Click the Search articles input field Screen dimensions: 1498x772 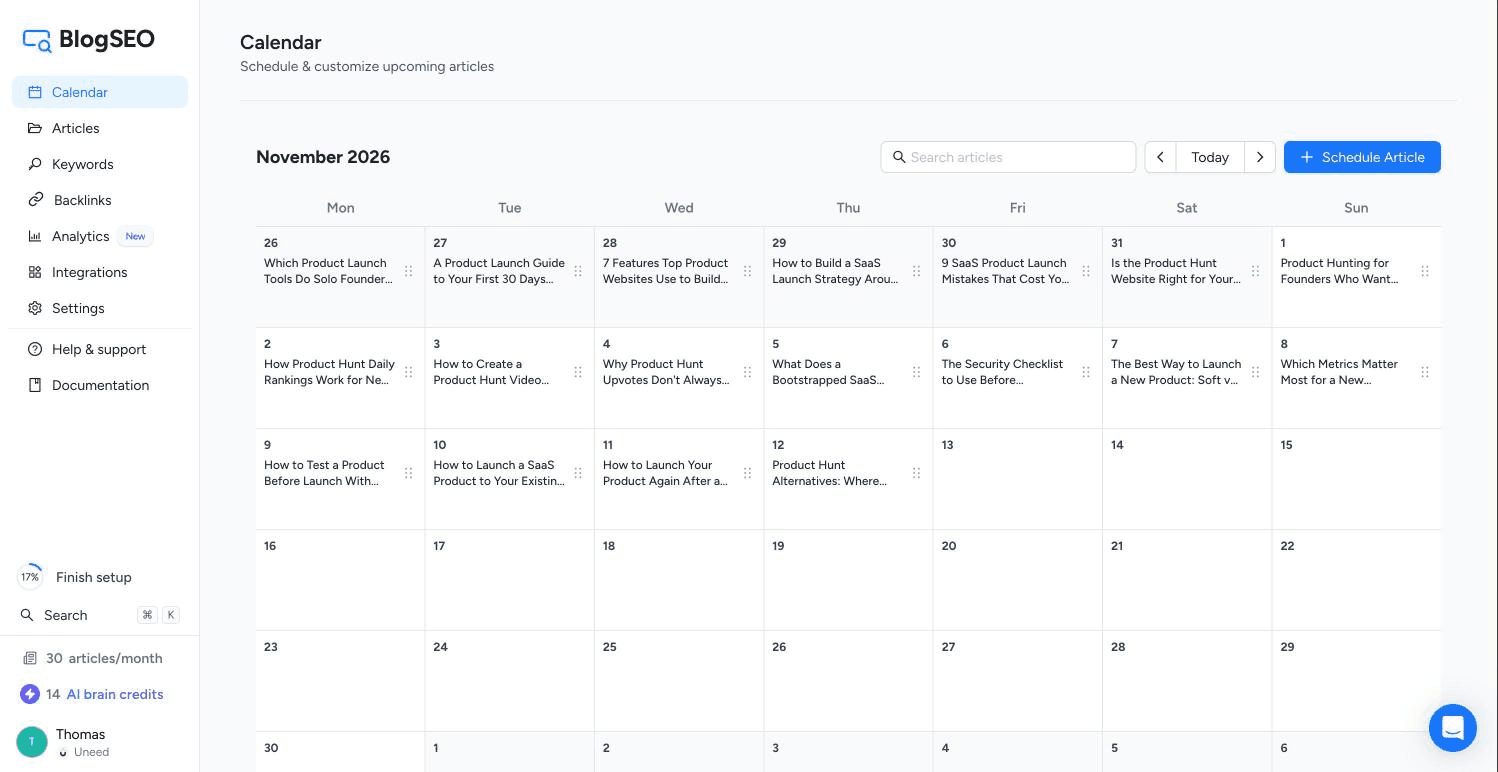point(1008,157)
